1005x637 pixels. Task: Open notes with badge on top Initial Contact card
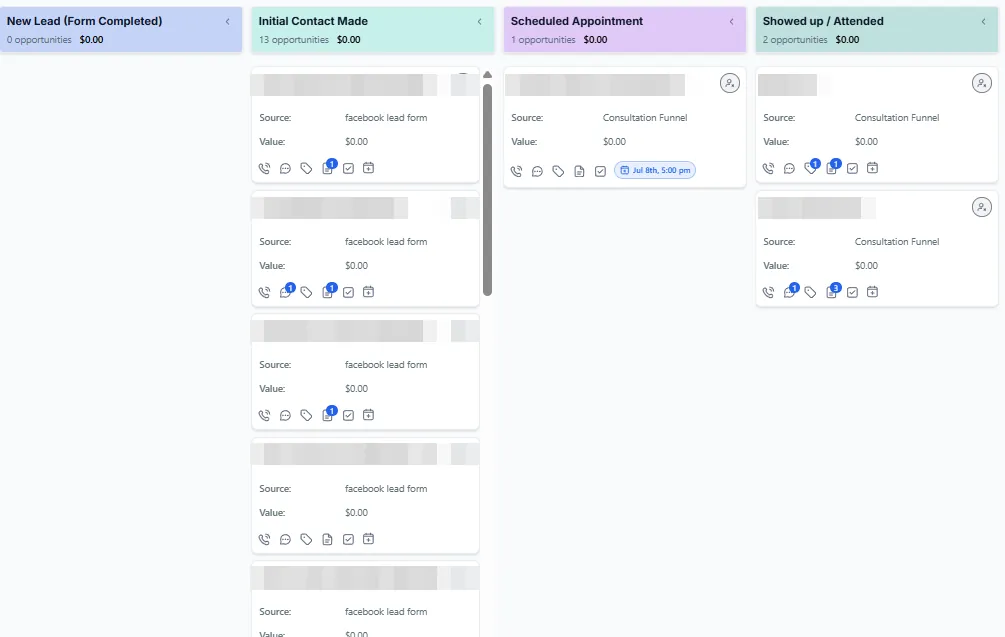pos(328,167)
